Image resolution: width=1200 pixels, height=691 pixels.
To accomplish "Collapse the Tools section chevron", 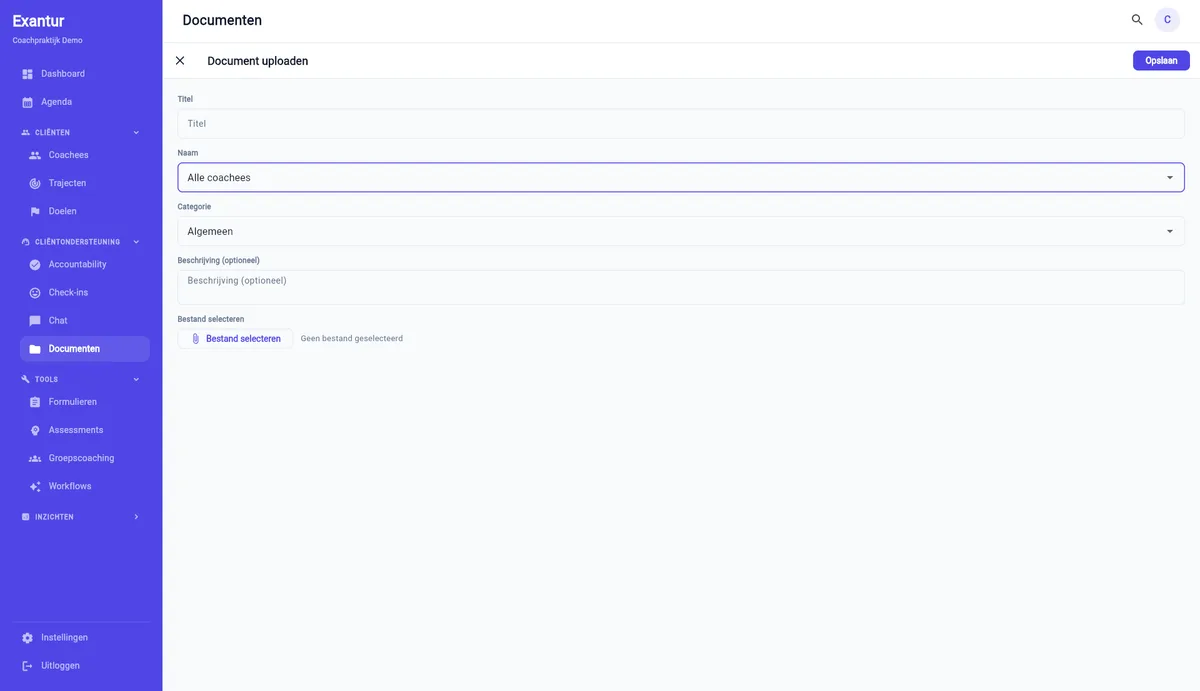I will 136,380.
